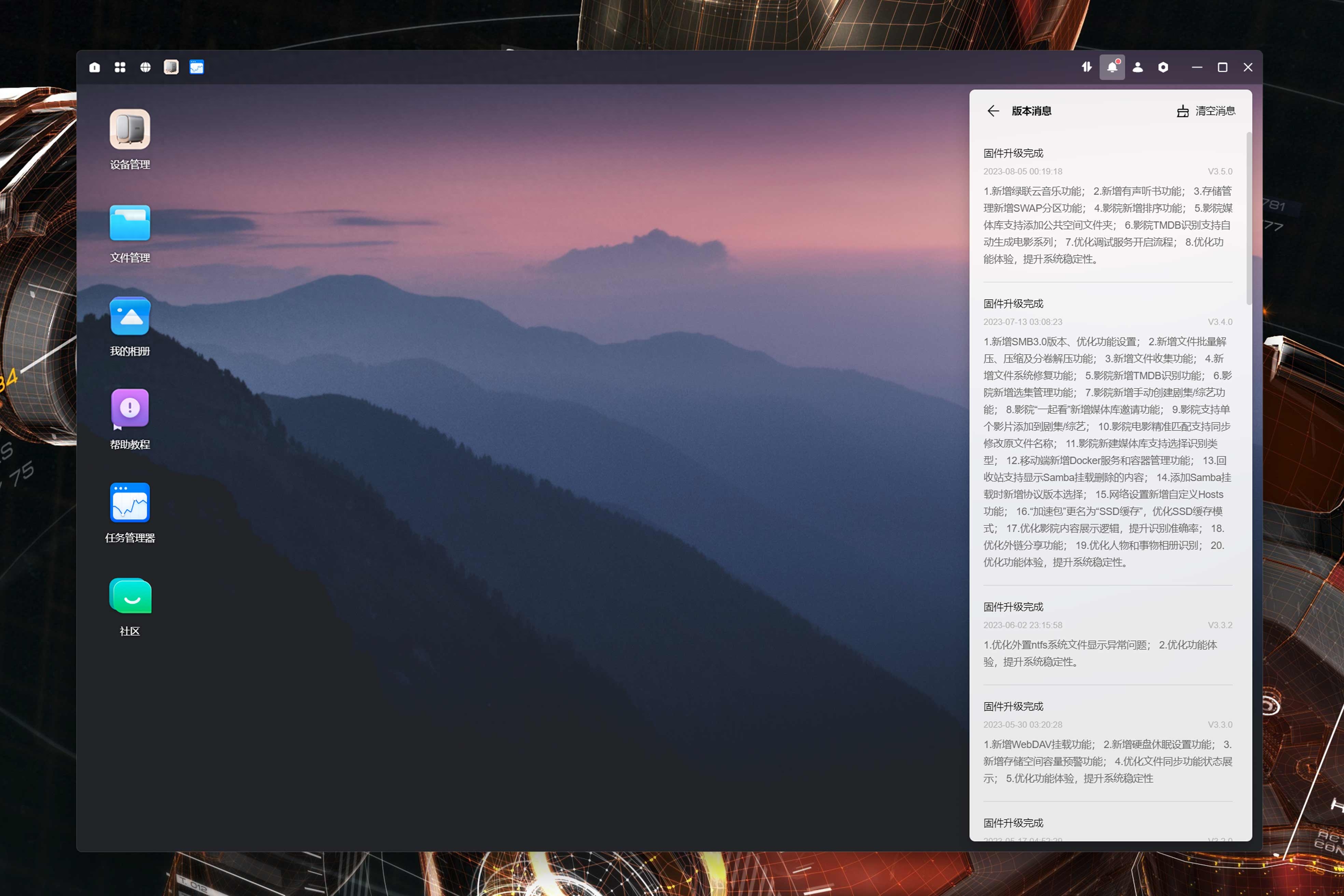Switch to device manager taskbar item
This screenshot has height=896, width=1344.
point(171,67)
